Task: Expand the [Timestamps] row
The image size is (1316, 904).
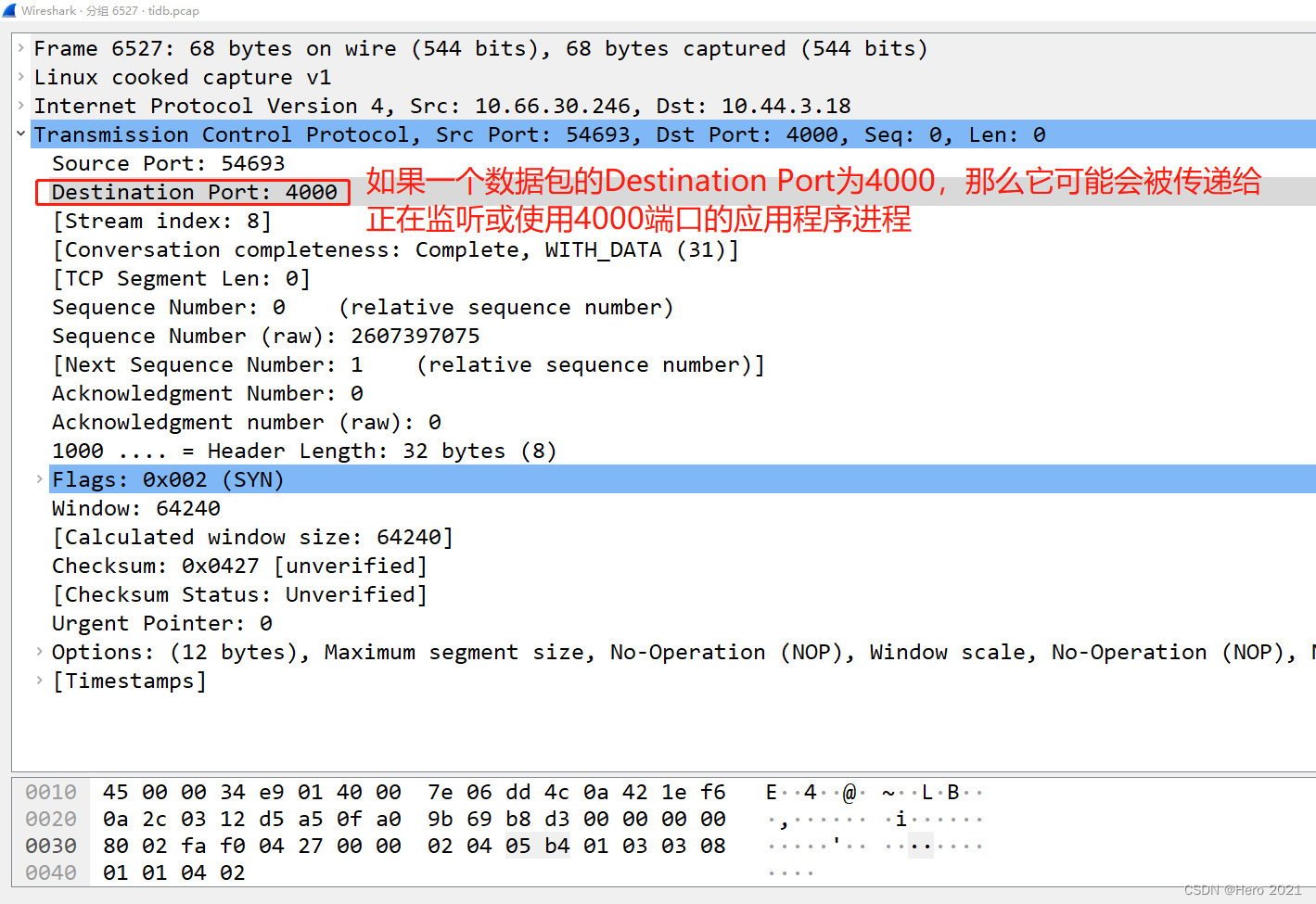Action: 39,681
